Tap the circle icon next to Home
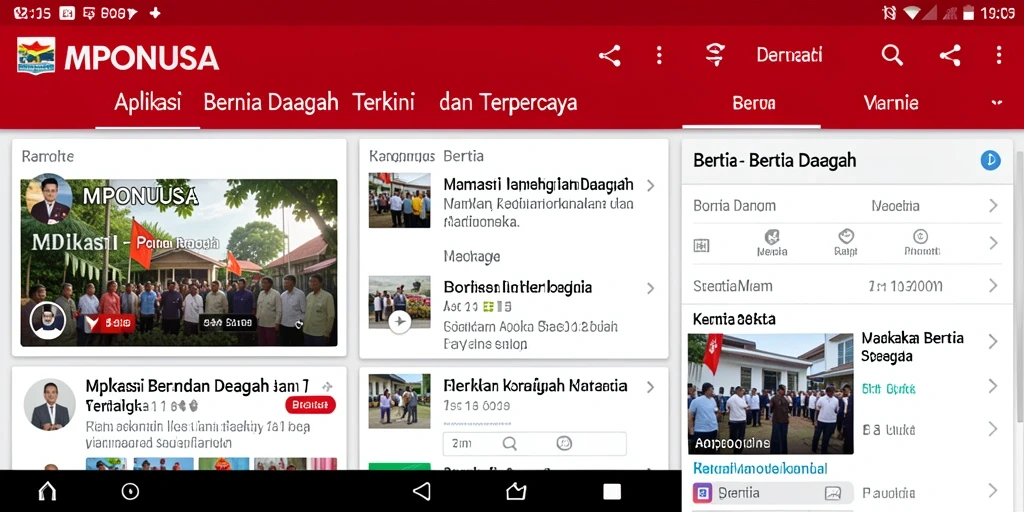 pyautogui.click(x=131, y=491)
